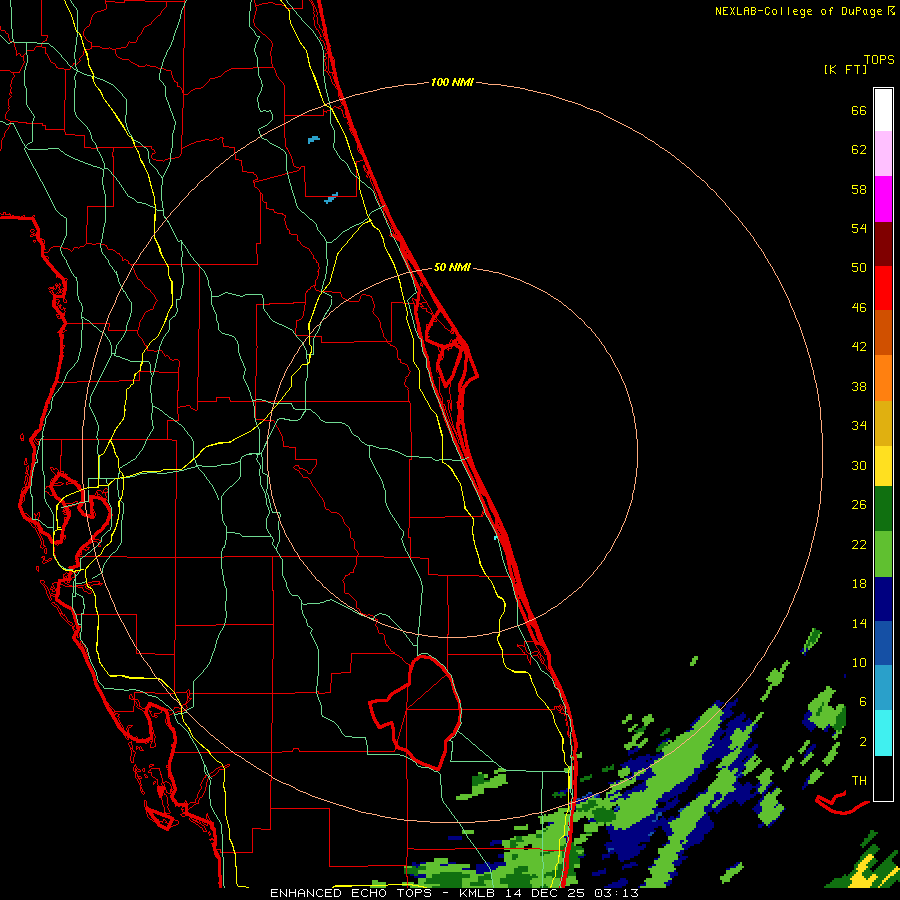Click the medium blue 18 kft swatch
Image resolution: width=900 pixels, height=900 pixels.
click(883, 643)
